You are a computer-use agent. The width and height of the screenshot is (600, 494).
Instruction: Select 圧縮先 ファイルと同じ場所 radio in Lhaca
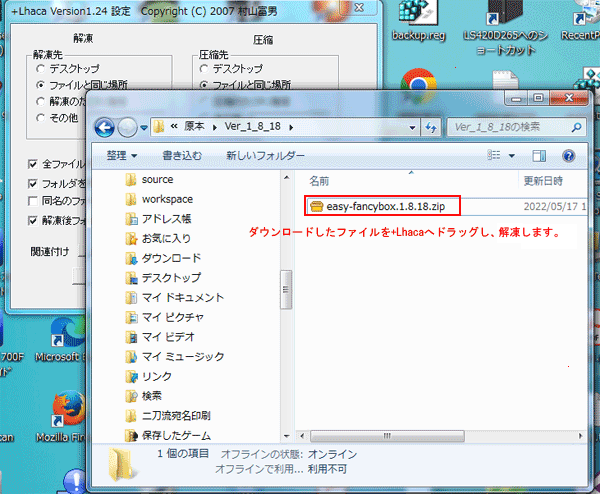click(204, 85)
